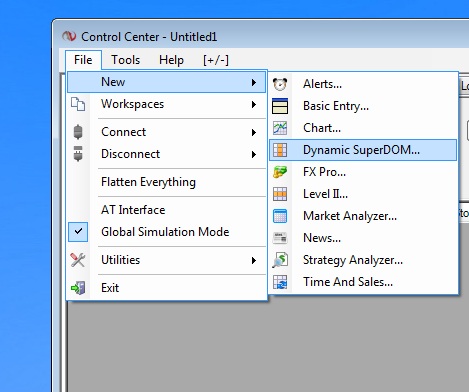Open the Tools menu

(x=126, y=60)
